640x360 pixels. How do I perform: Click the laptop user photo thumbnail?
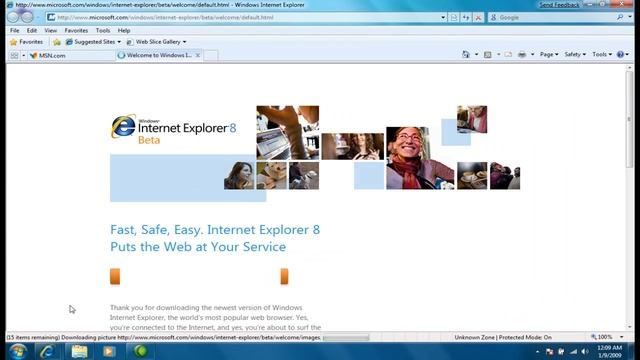click(x=288, y=133)
